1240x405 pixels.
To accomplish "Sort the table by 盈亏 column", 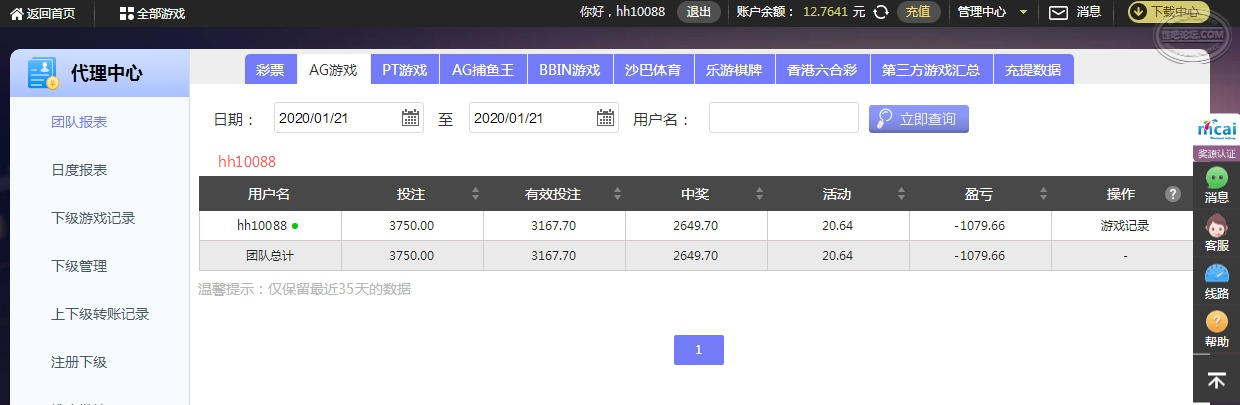I will [x=1043, y=194].
